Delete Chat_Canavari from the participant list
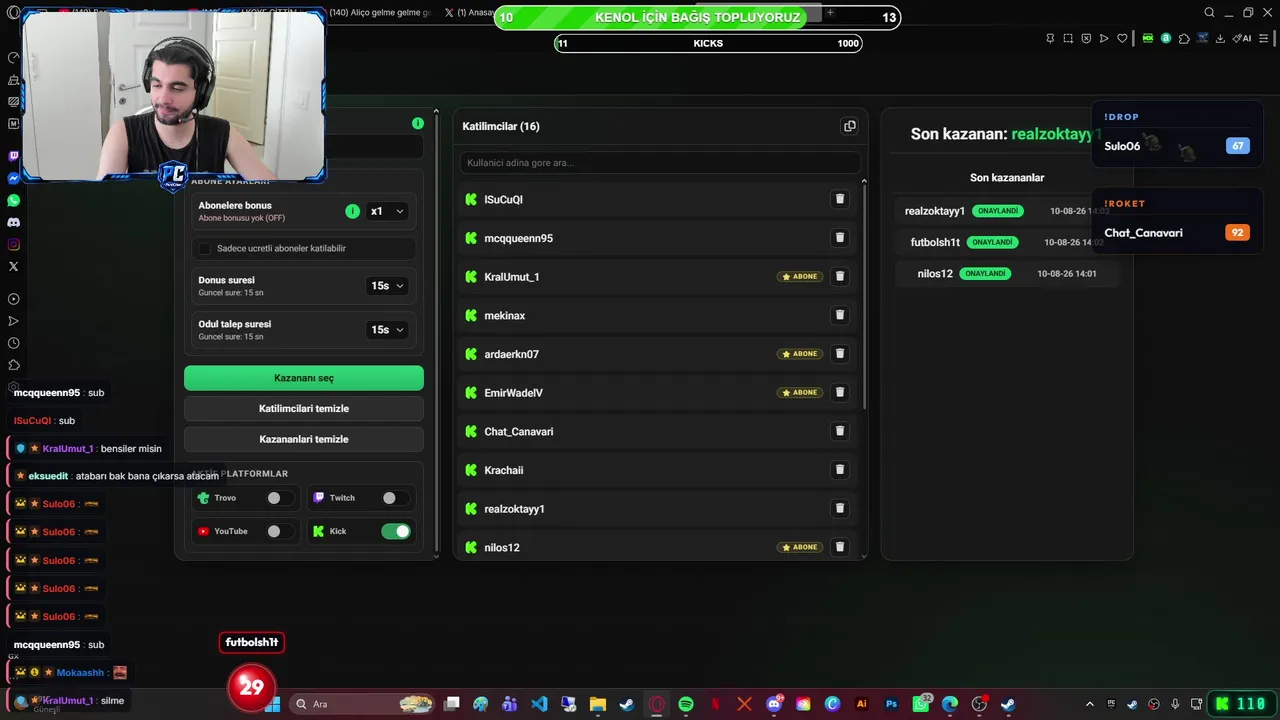 pyautogui.click(x=840, y=431)
